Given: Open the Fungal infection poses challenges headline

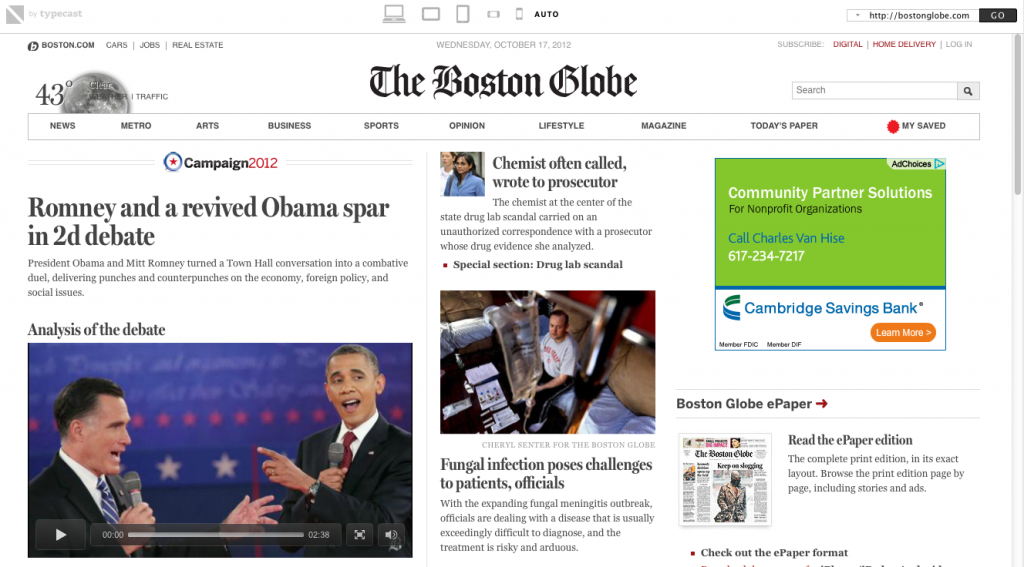Looking at the screenshot, I should coord(546,474).
